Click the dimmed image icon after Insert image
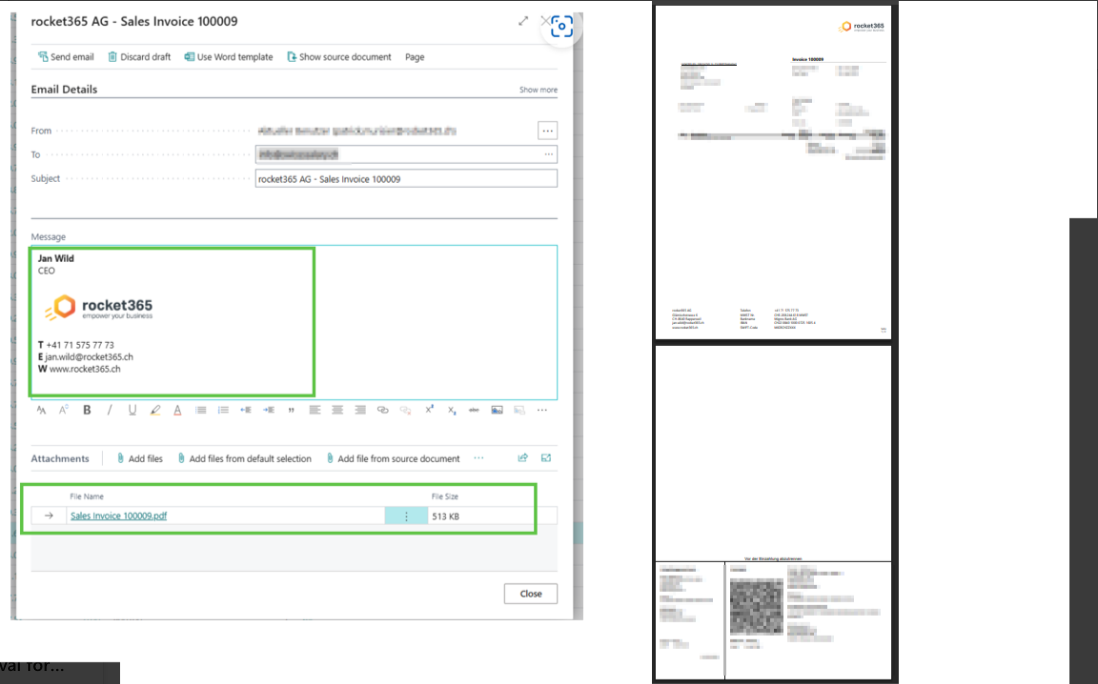 coord(519,410)
